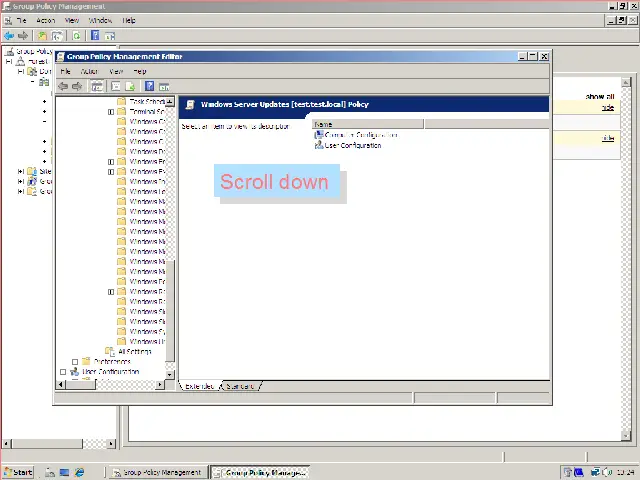Expand Terminal Services folder in editor tree
Screen dimensions: 640x480
pyautogui.click(x=111, y=112)
